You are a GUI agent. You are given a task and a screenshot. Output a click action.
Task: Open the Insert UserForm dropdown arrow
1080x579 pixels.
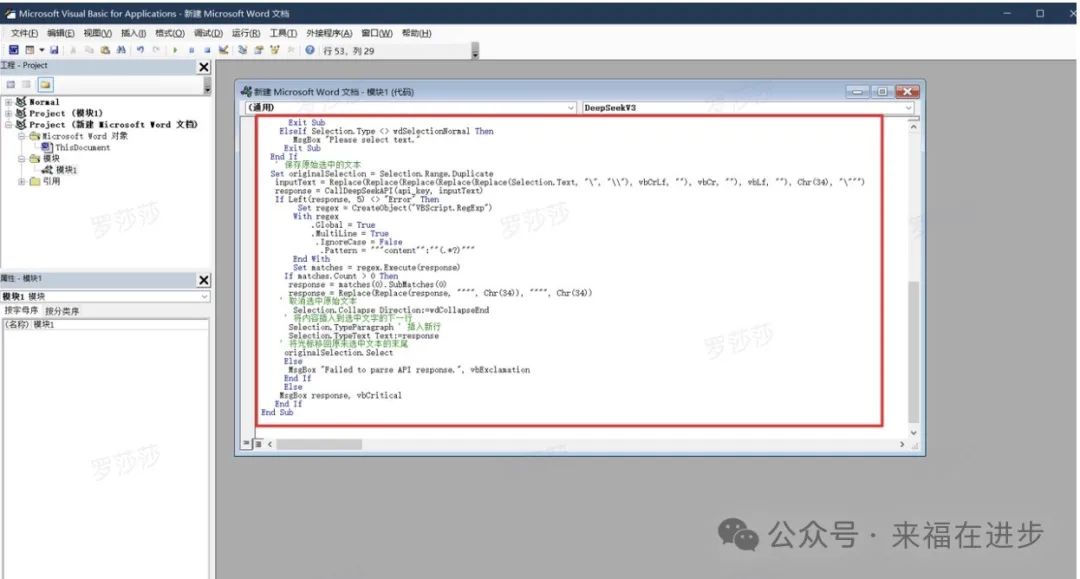pyautogui.click(x=41, y=50)
